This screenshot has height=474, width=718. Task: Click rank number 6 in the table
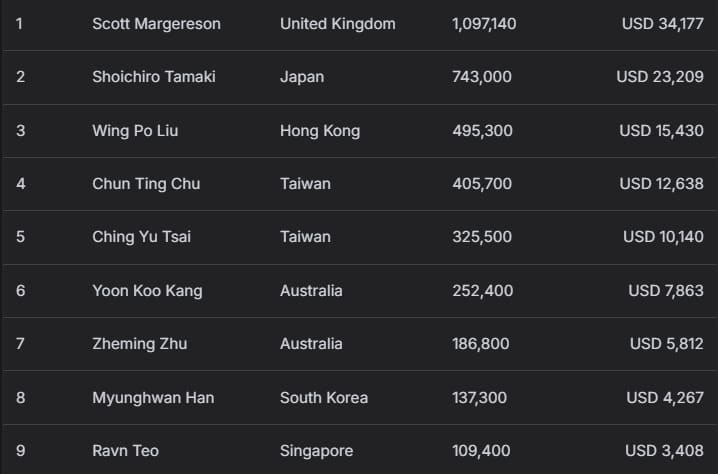click(20, 291)
